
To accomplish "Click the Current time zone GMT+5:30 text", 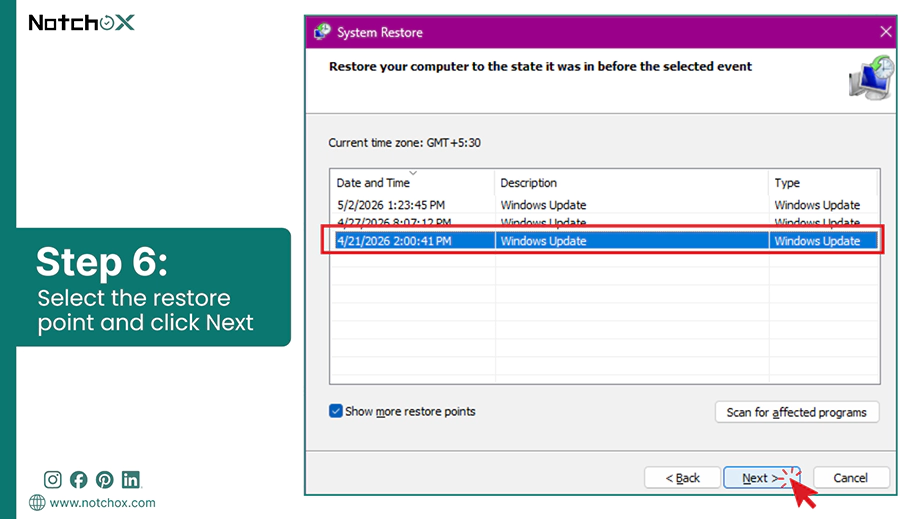I will 404,143.
